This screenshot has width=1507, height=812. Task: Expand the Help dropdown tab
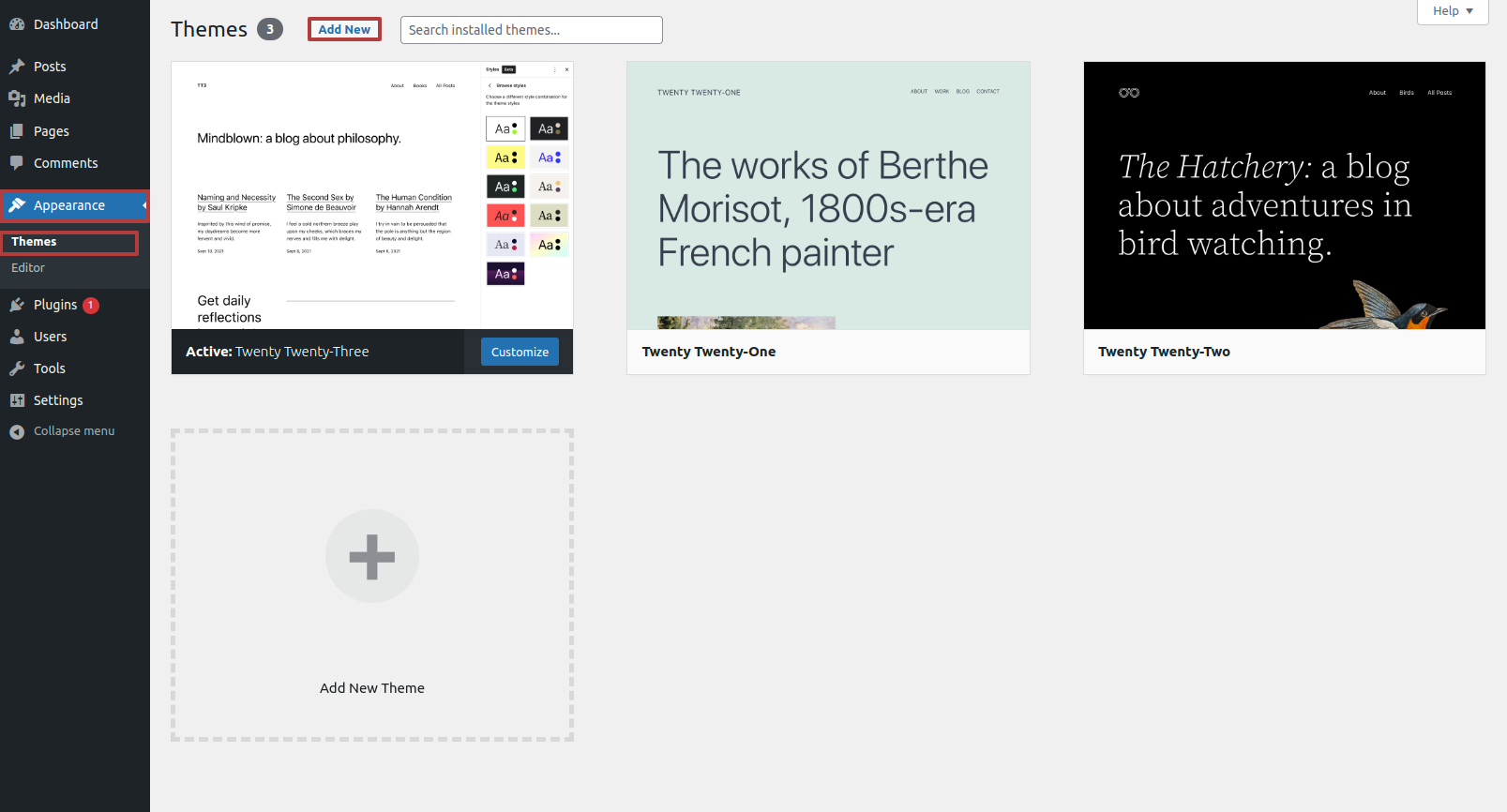tap(1452, 11)
